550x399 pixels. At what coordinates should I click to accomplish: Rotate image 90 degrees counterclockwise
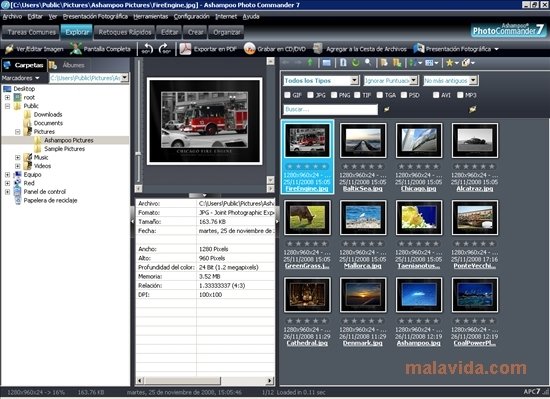[x=148, y=49]
